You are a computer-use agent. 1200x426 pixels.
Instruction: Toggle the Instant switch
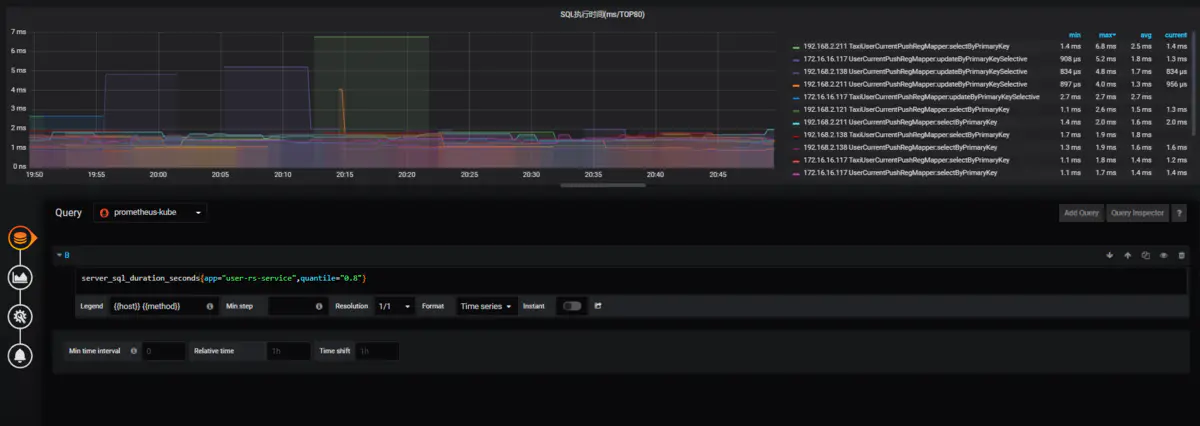point(572,306)
